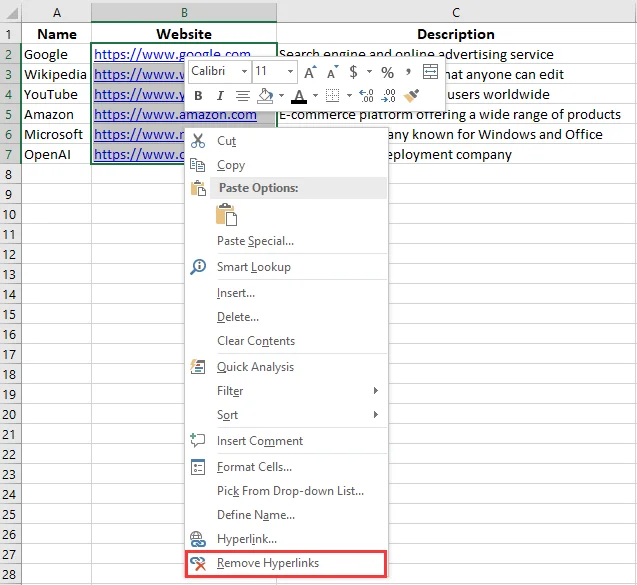The width and height of the screenshot is (637, 585).
Task: Open Hyperlink... dialog
Action: tap(286, 539)
